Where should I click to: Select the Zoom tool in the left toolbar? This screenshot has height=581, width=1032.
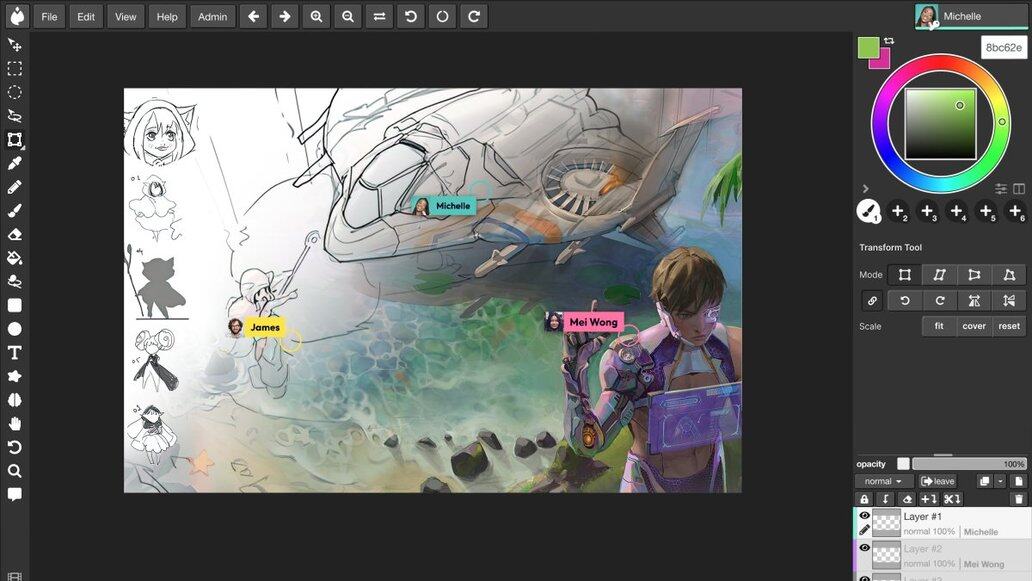point(14,471)
